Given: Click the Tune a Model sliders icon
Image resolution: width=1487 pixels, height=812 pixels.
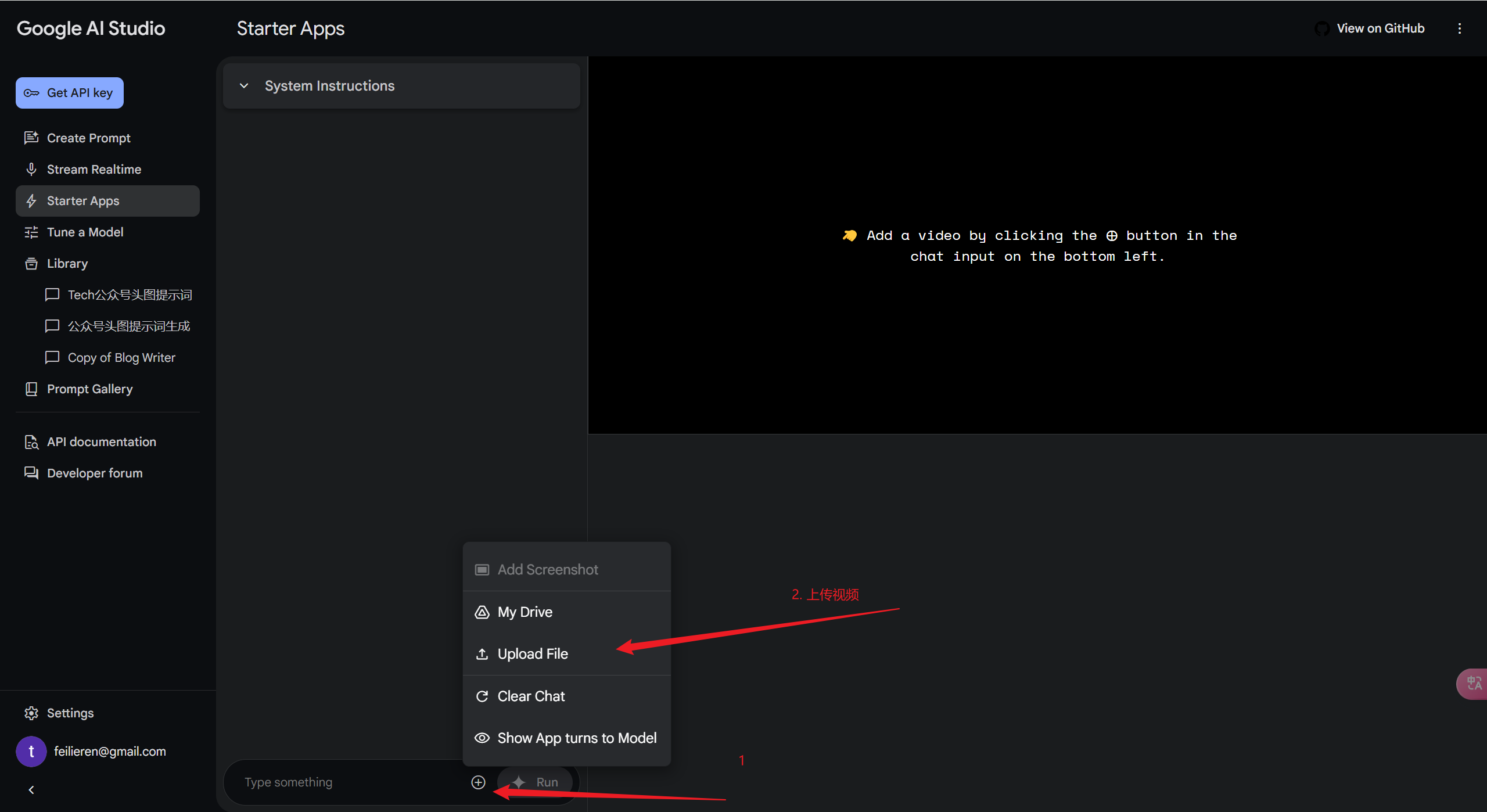Looking at the screenshot, I should tap(31, 232).
